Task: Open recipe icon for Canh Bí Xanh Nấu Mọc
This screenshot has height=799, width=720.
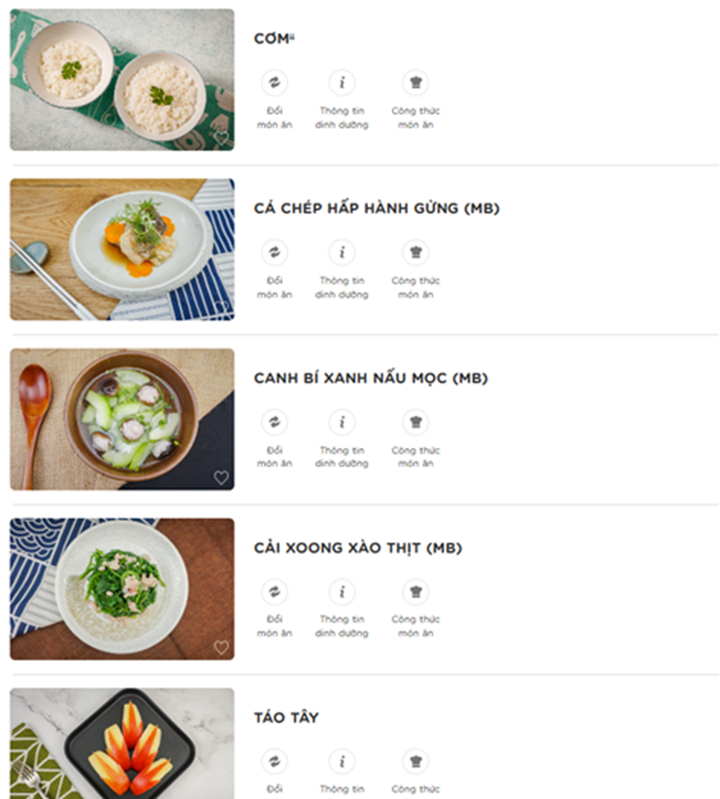Action: click(415, 422)
